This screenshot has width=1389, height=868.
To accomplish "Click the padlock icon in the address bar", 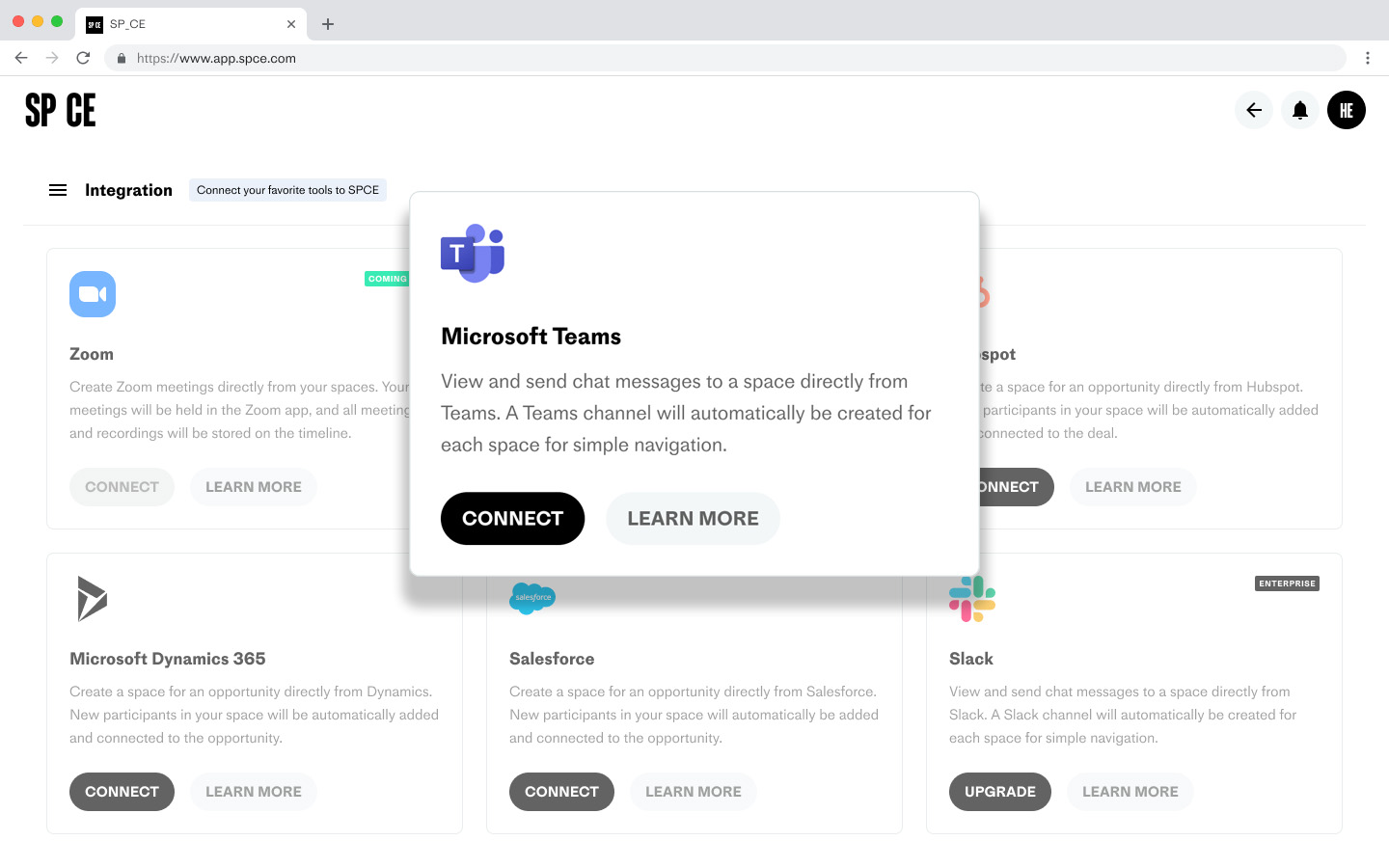I will pos(122,58).
